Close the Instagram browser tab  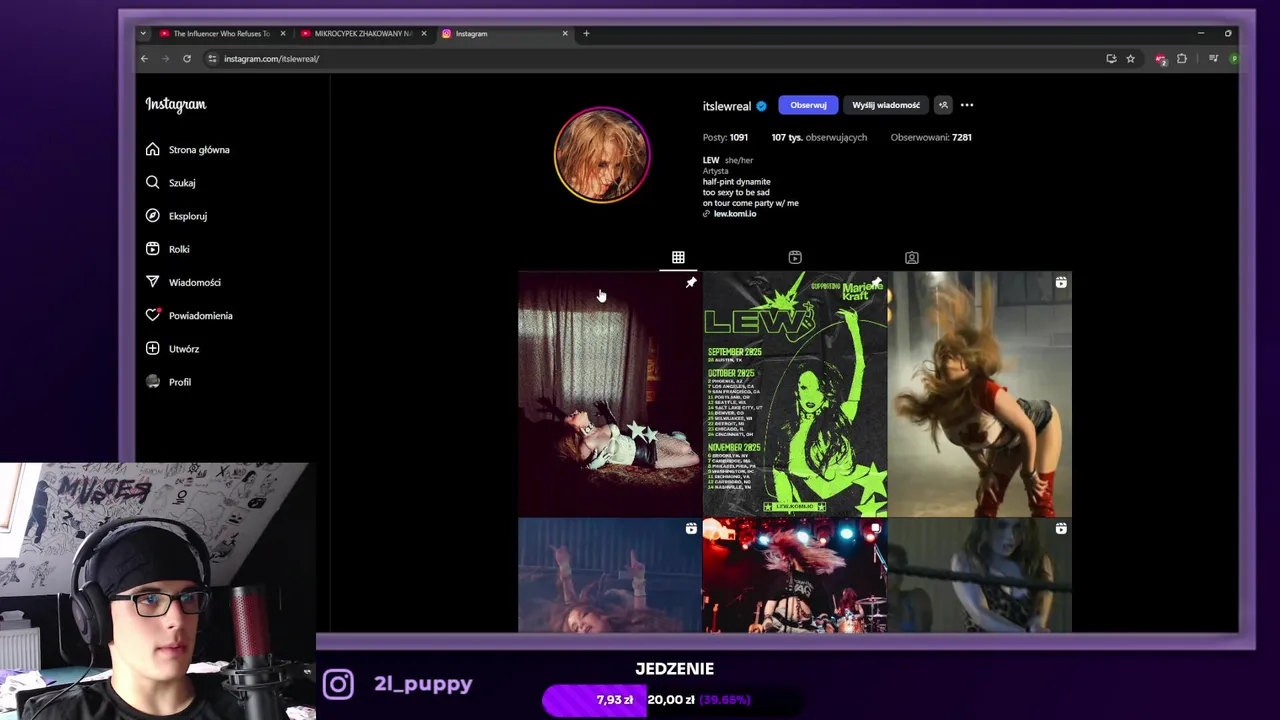565,34
